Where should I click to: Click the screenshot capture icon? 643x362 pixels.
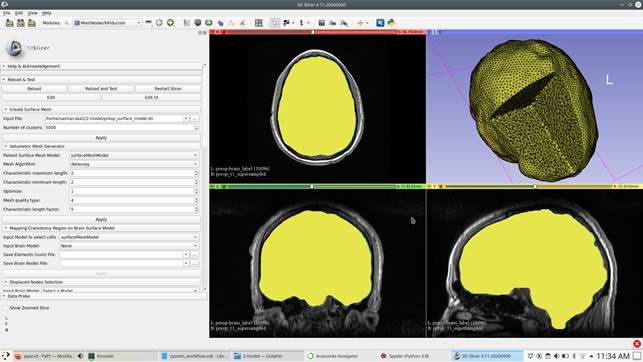point(322,23)
